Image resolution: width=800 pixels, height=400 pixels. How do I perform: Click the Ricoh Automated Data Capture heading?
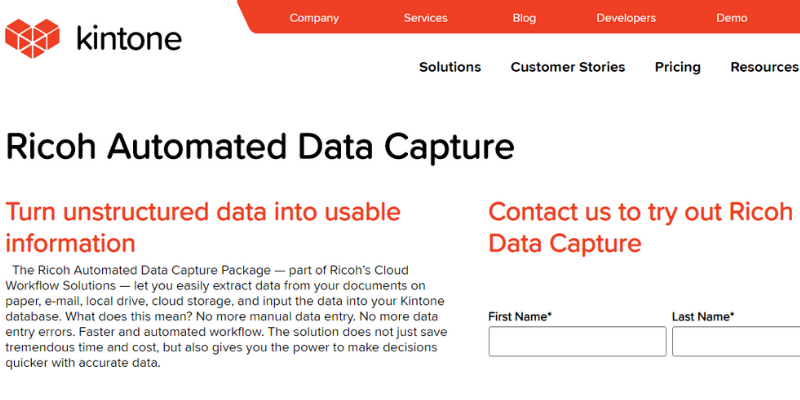click(260, 146)
